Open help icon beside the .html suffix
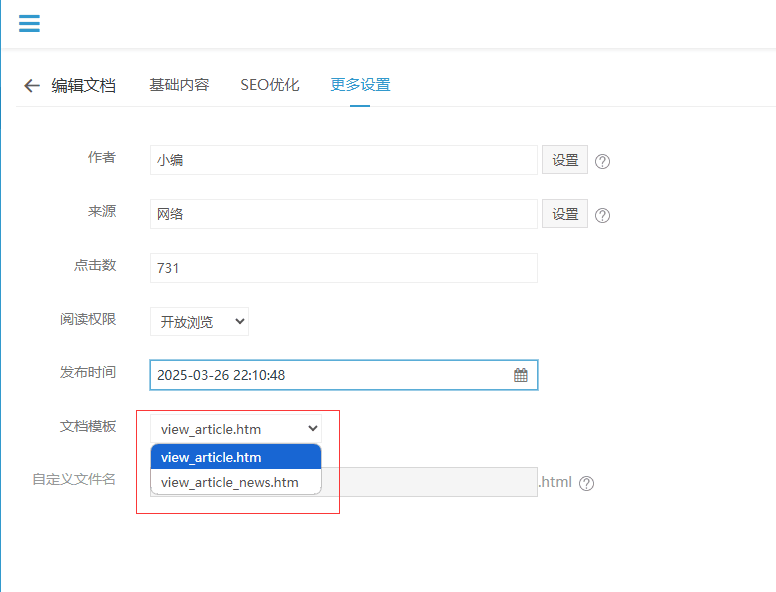 click(x=586, y=483)
